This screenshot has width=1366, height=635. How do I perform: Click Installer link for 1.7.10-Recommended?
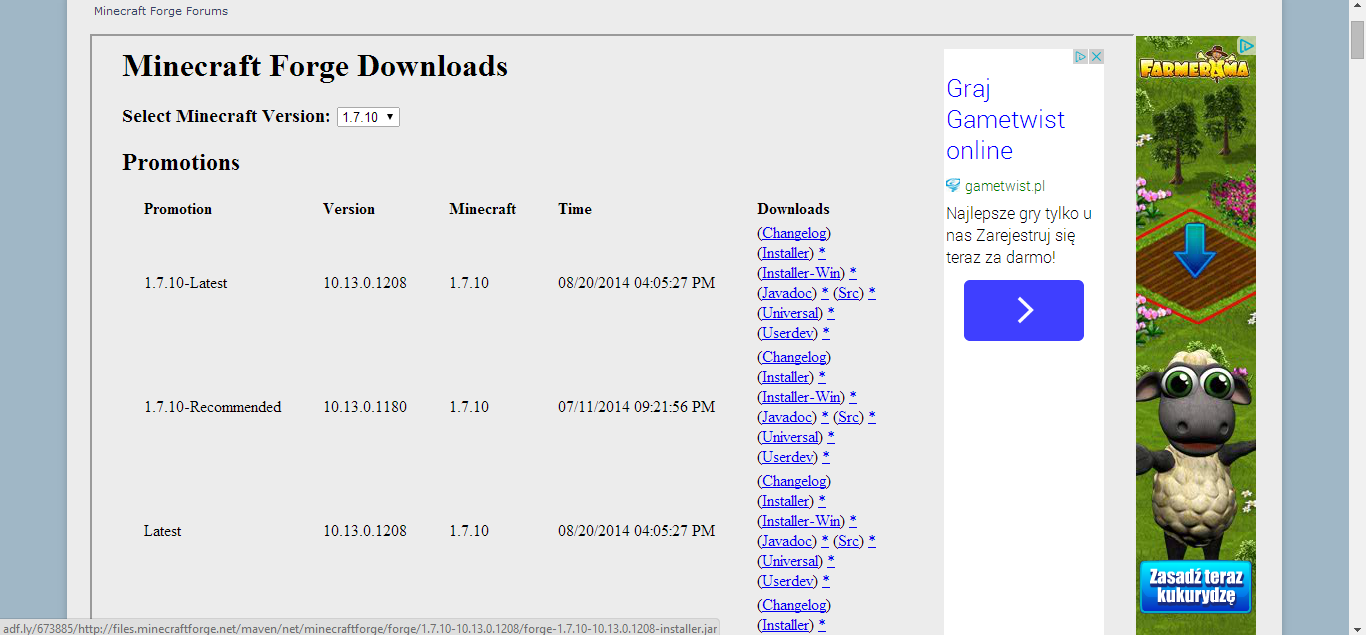pos(785,377)
